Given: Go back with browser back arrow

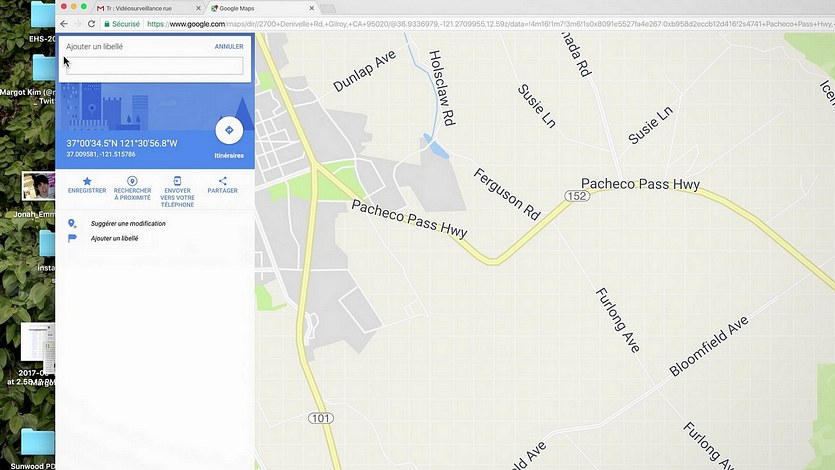Looking at the screenshot, I should [x=64, y=24].
